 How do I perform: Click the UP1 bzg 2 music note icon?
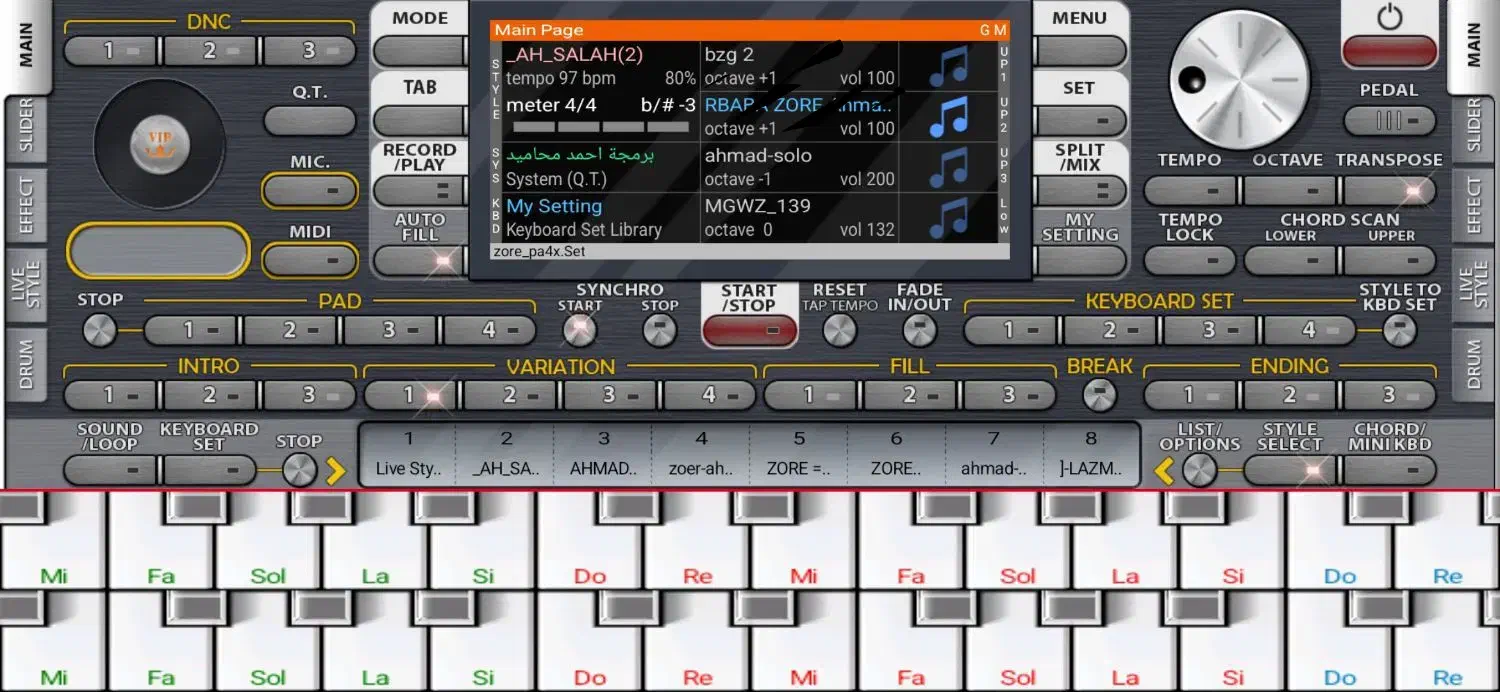click(947, 66)
